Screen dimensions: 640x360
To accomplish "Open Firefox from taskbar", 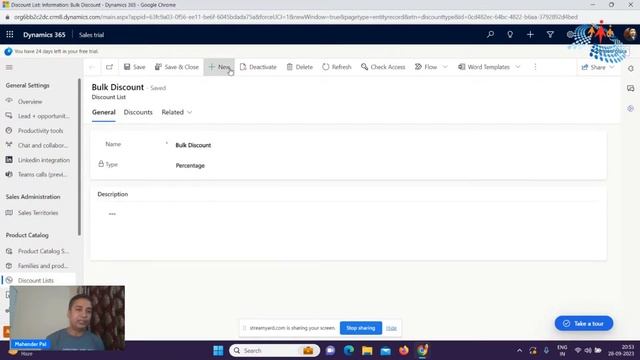I will [x=404, y=351].
